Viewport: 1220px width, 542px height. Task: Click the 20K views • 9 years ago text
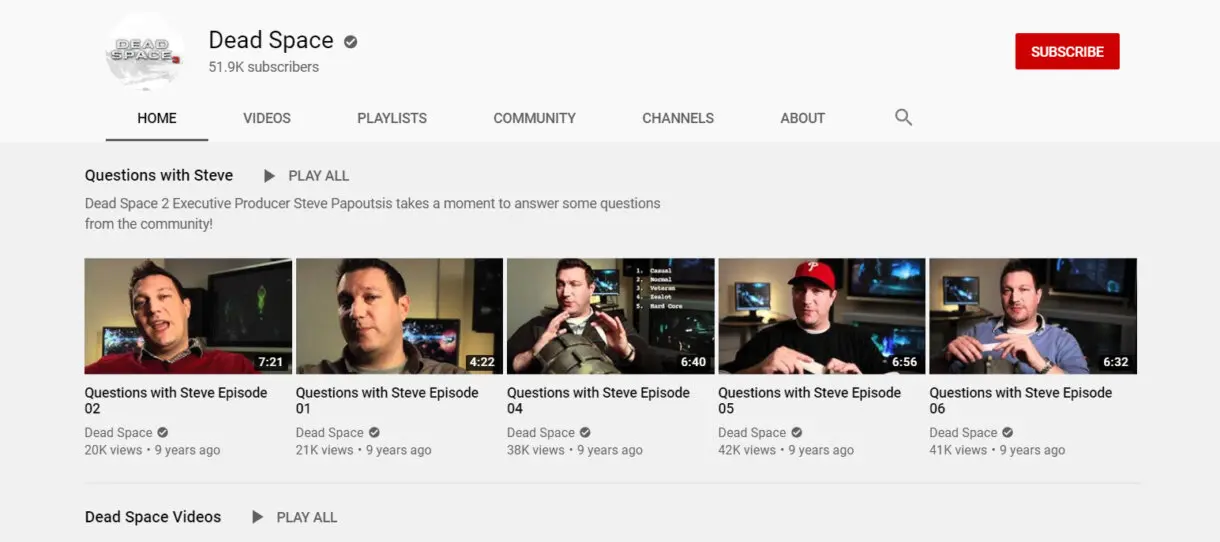(x=152, y=450)
